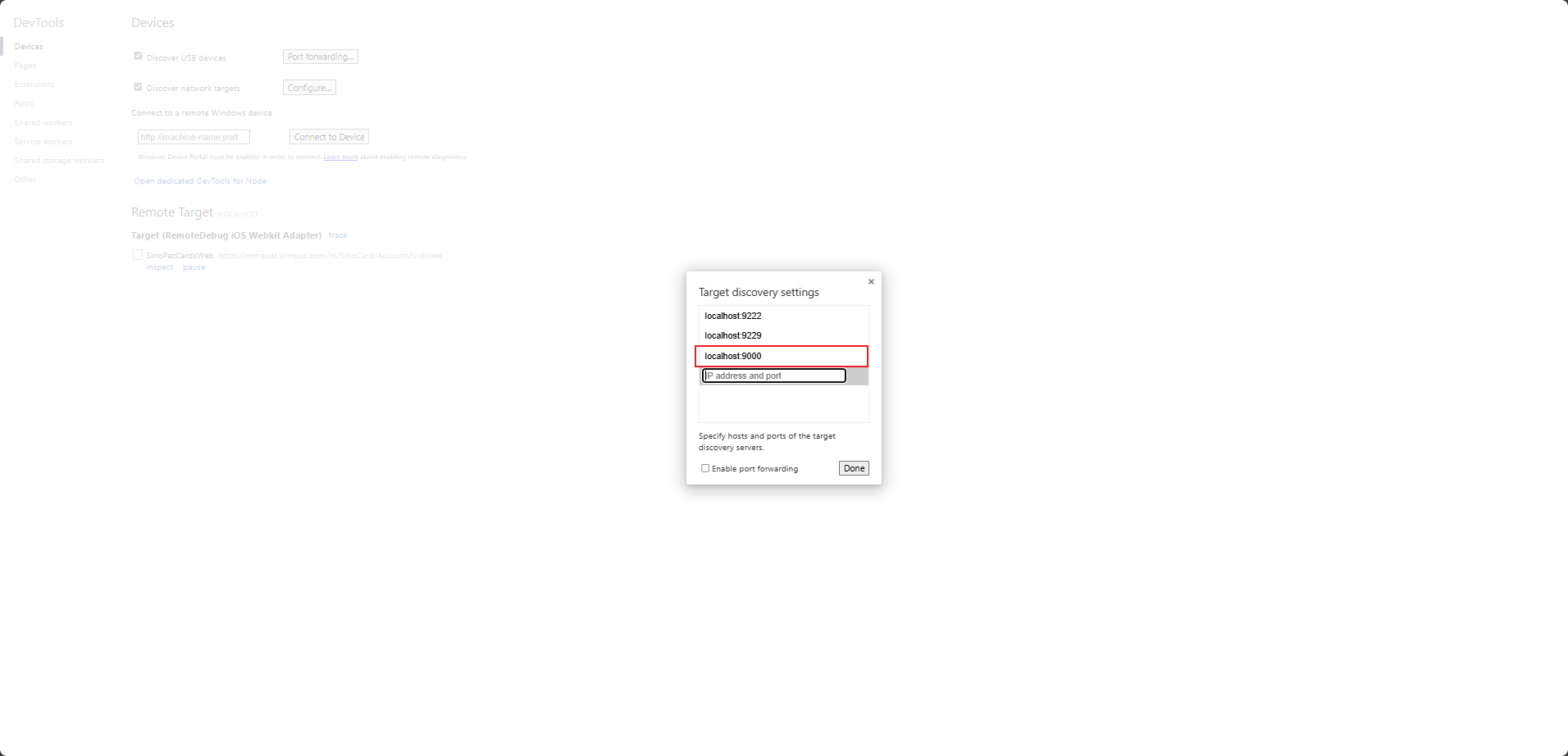Focus the IP address and port field

(x=774, y=376)
